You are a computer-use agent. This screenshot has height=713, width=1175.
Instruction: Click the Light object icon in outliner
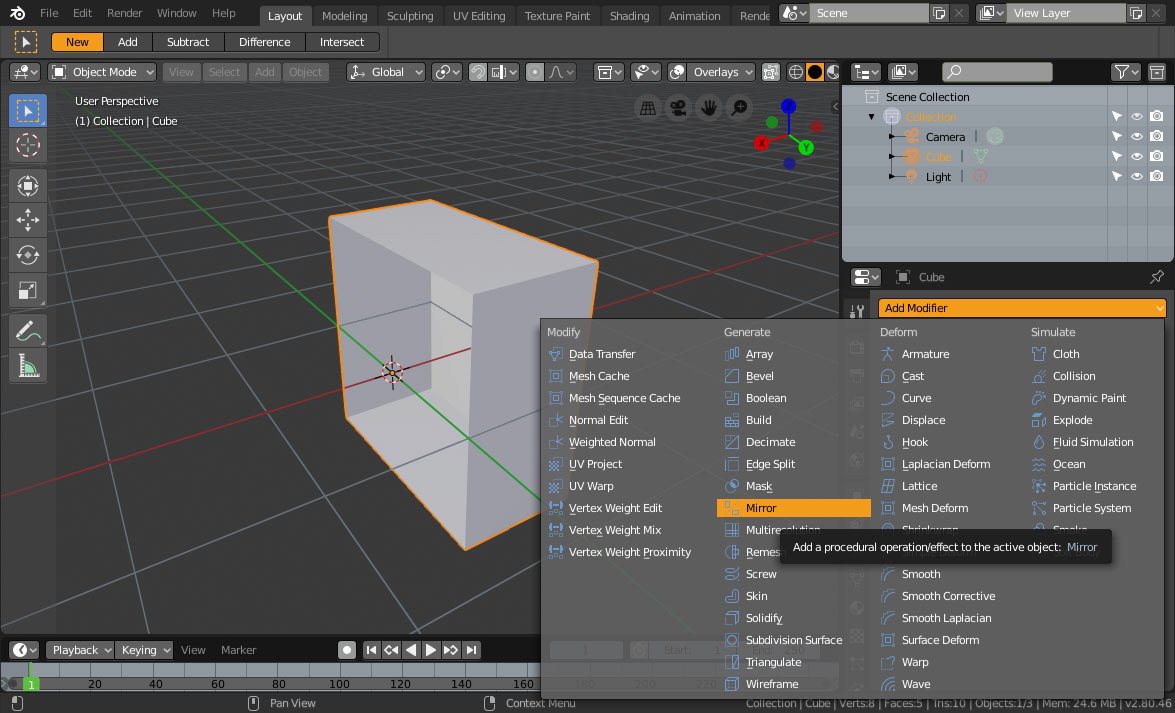click(912, 176)
